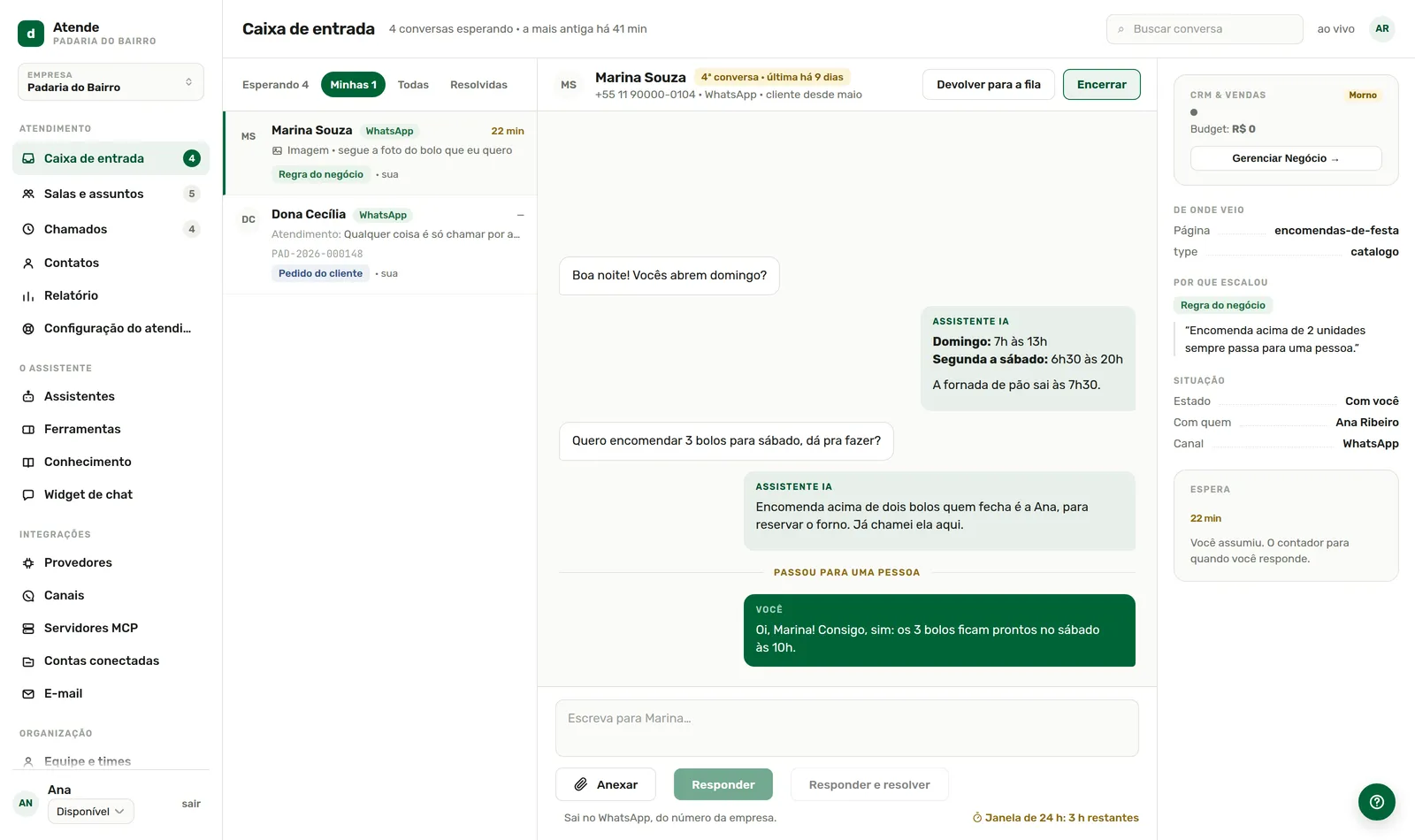The height and width of the screenshot is (840, 1415).
Task: Open Canais icon in sidebar
Action: (28, 595)
